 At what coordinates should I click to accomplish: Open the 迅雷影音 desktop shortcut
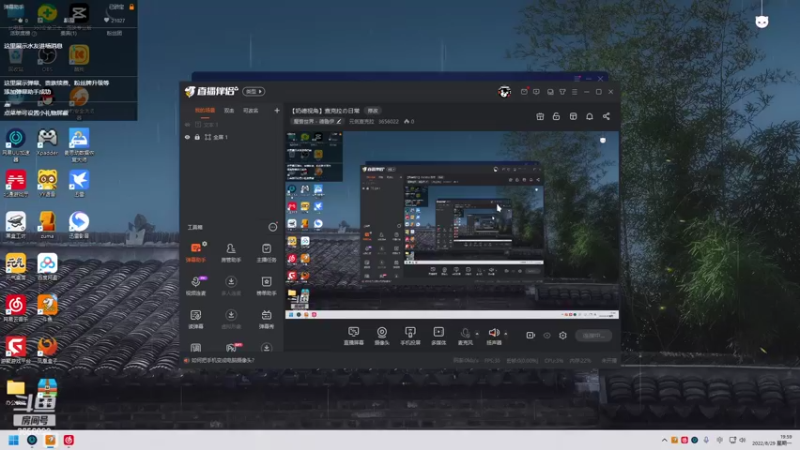pos(79,225)
